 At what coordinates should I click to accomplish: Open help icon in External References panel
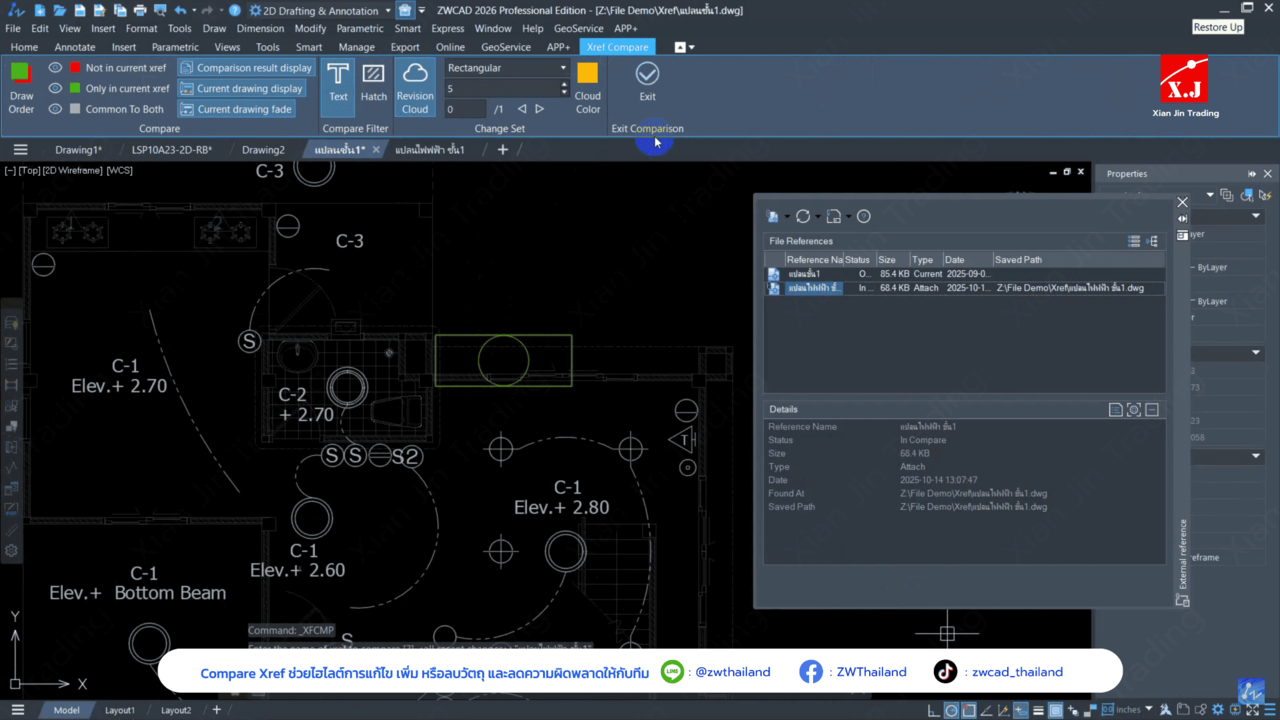[864, 216]
